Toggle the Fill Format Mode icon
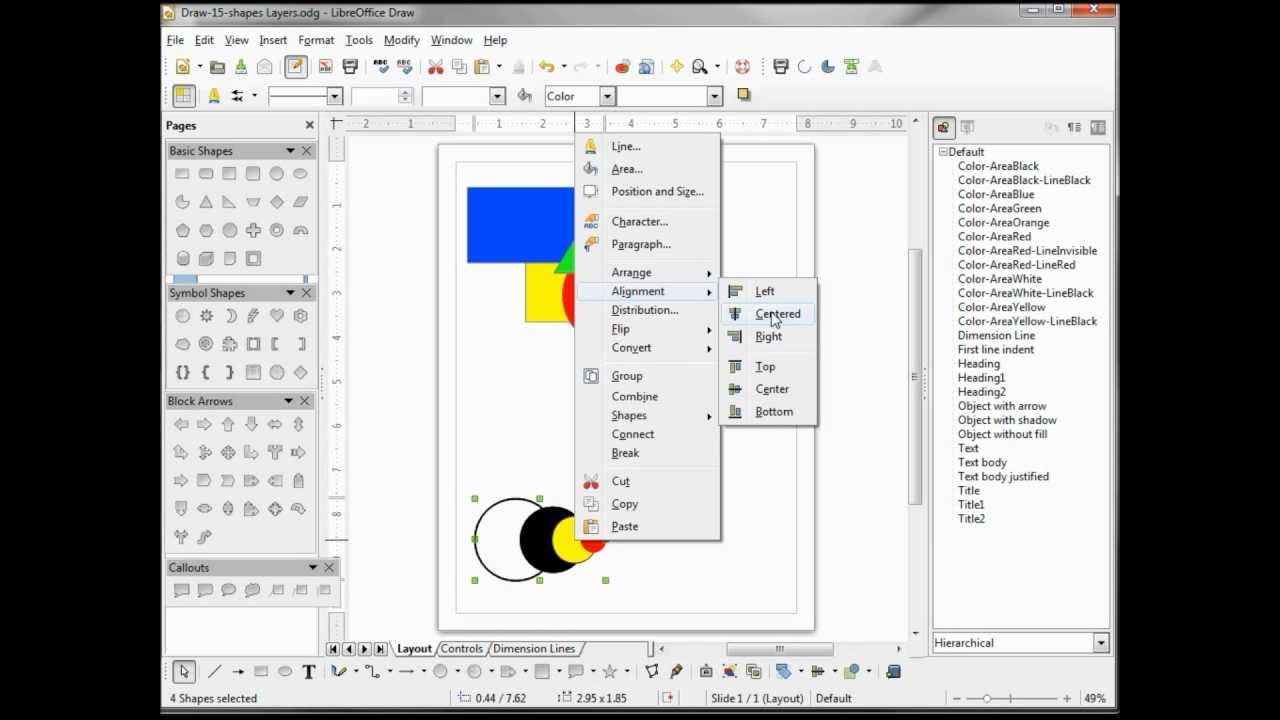Viewport: 1280px width, 720px height. click(x=1052, y=127)
